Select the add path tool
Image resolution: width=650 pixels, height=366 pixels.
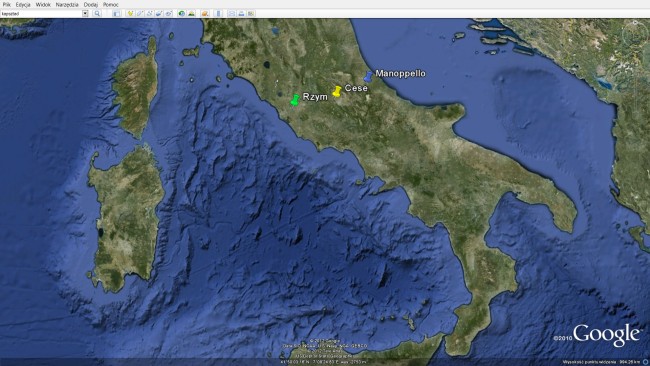150,14
